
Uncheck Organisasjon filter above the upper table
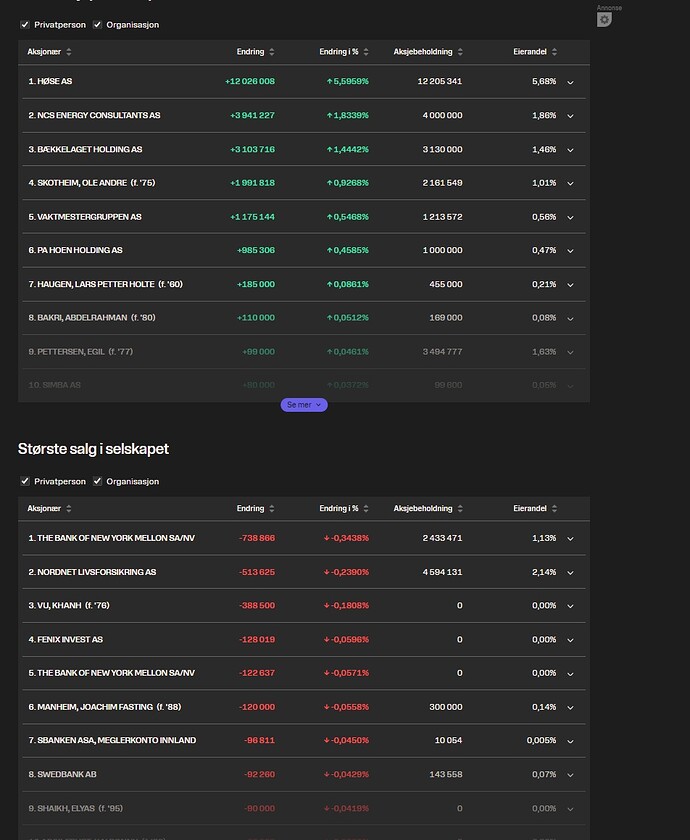click(97, 25)
